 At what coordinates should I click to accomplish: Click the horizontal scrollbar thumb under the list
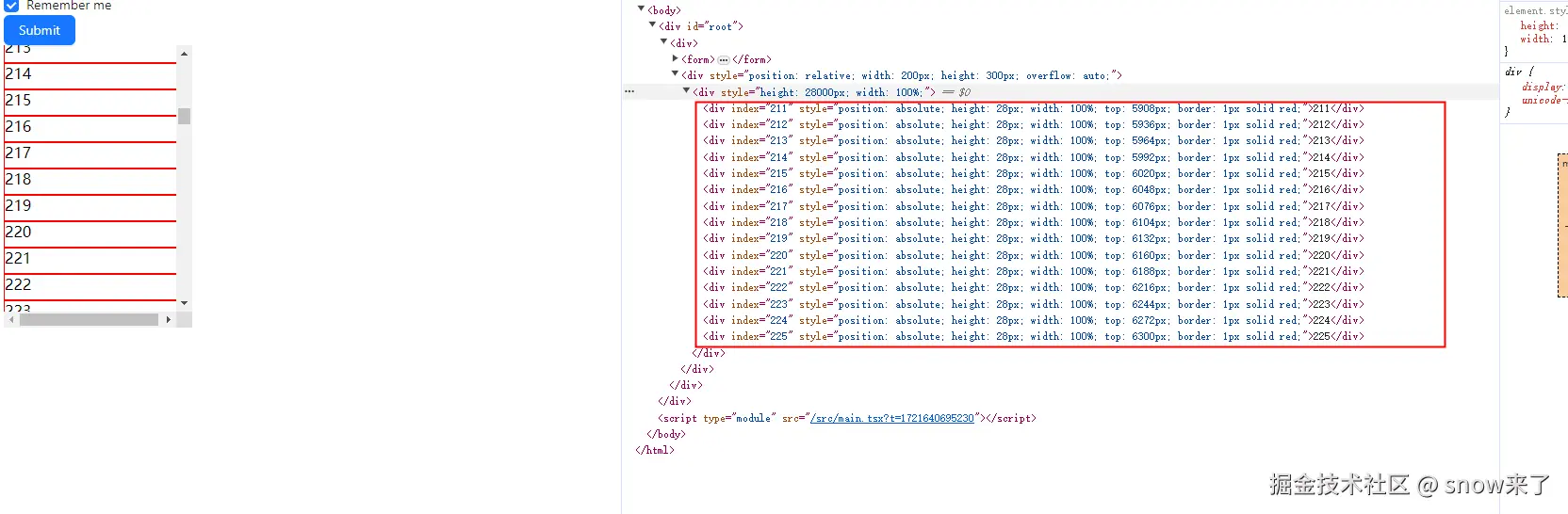tap(90, 320)
